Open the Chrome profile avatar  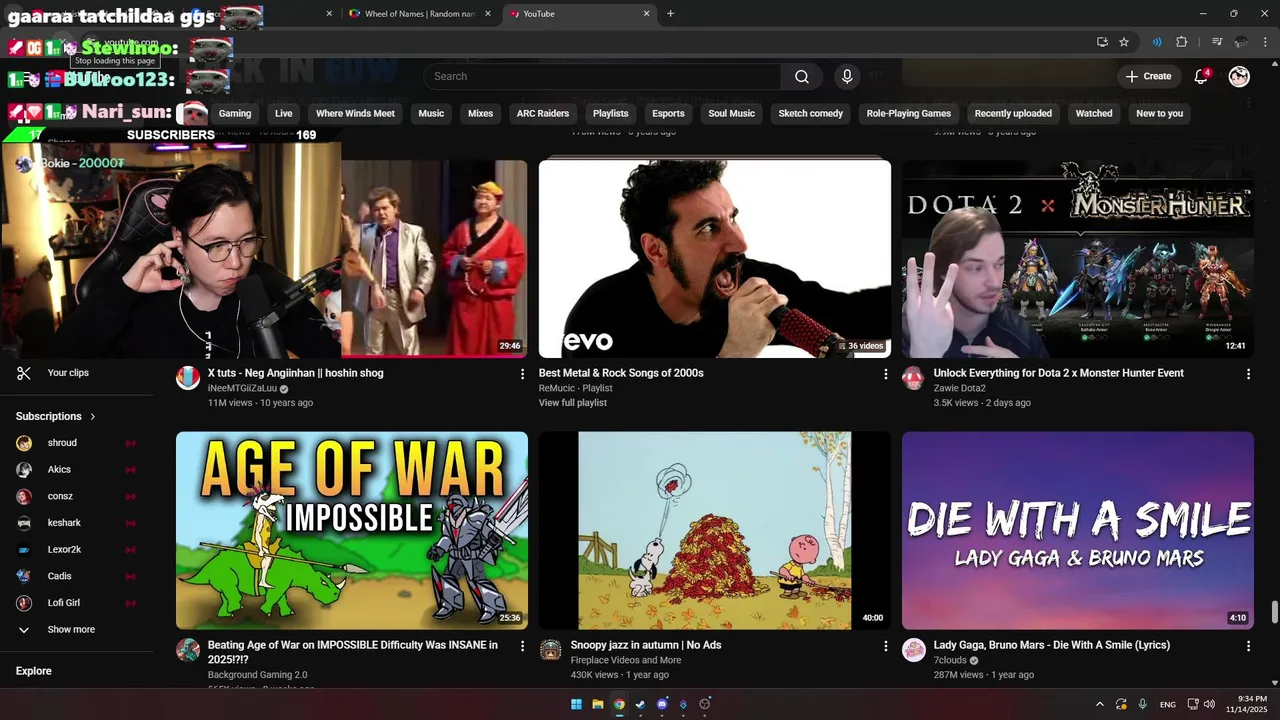click(x=1241, y=42)
